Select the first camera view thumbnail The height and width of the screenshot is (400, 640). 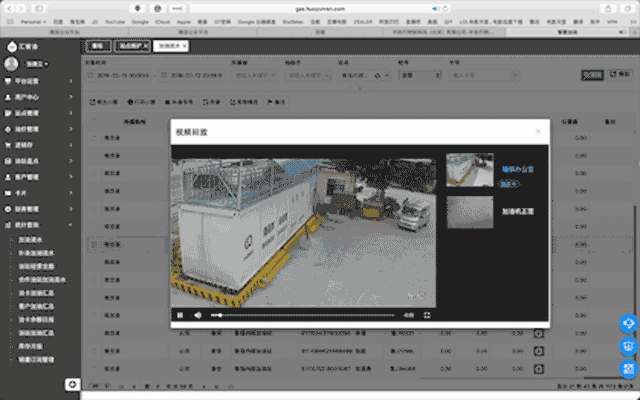(470, 170)
